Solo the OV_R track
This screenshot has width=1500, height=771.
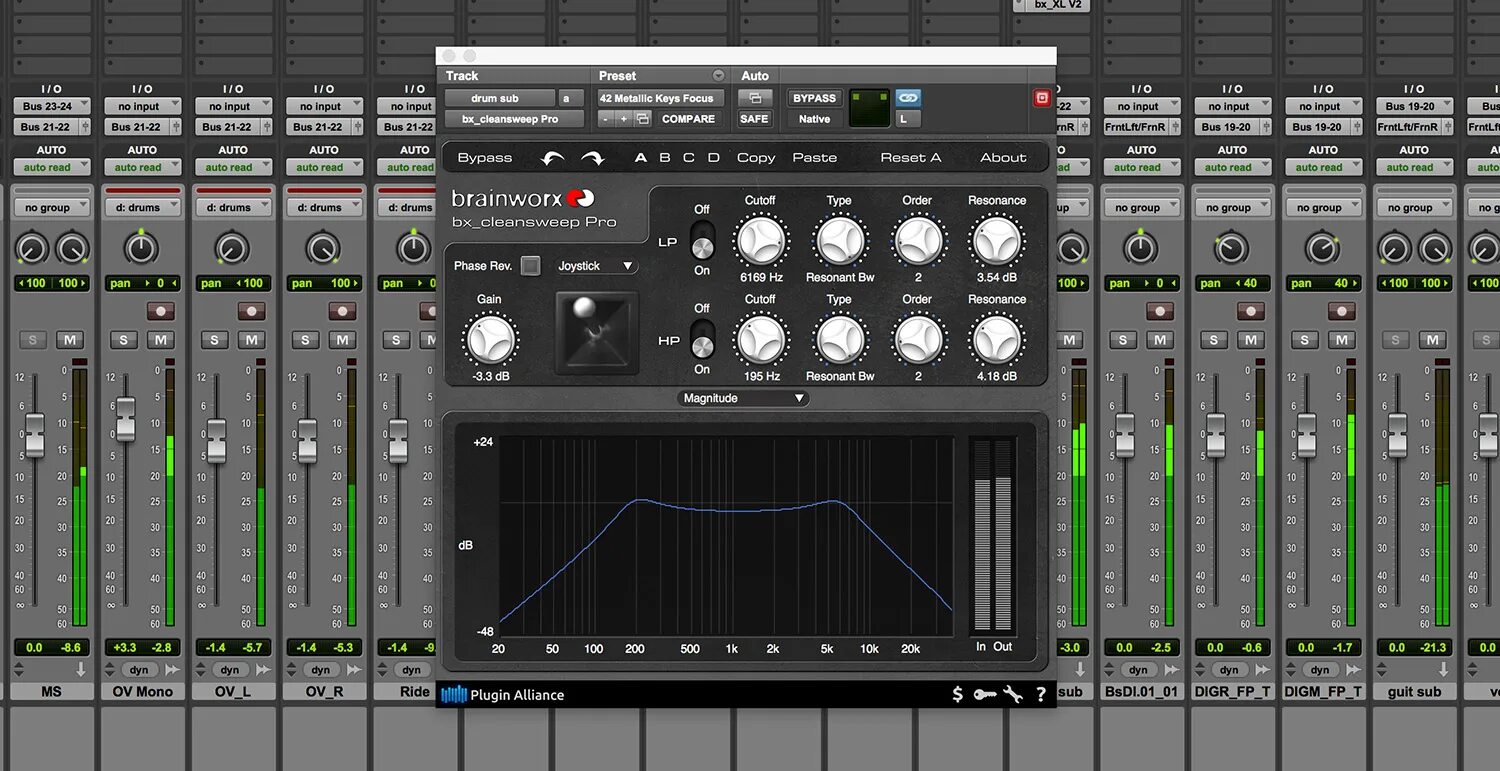pyautogui.click(x=305, y=340)
